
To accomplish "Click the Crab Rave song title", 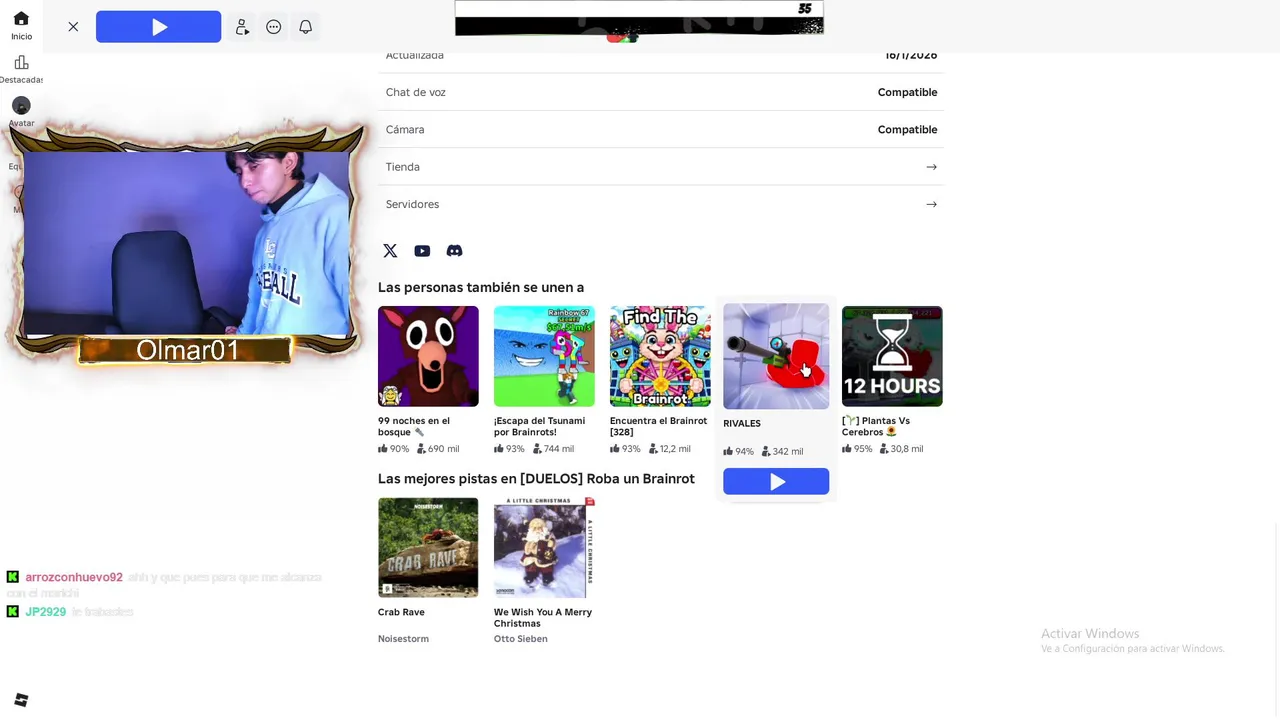I will point(401,612).
